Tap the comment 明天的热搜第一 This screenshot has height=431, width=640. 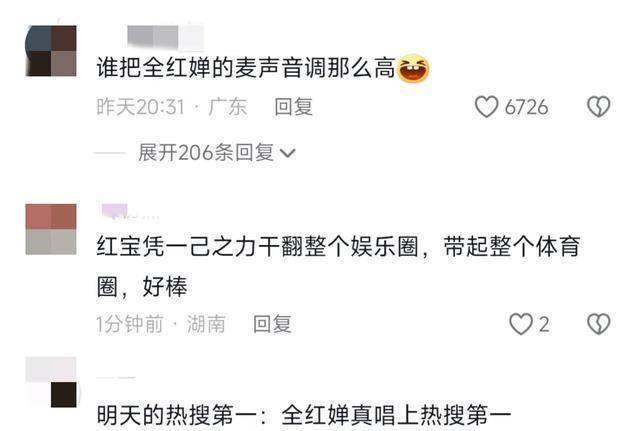[304, 415]
